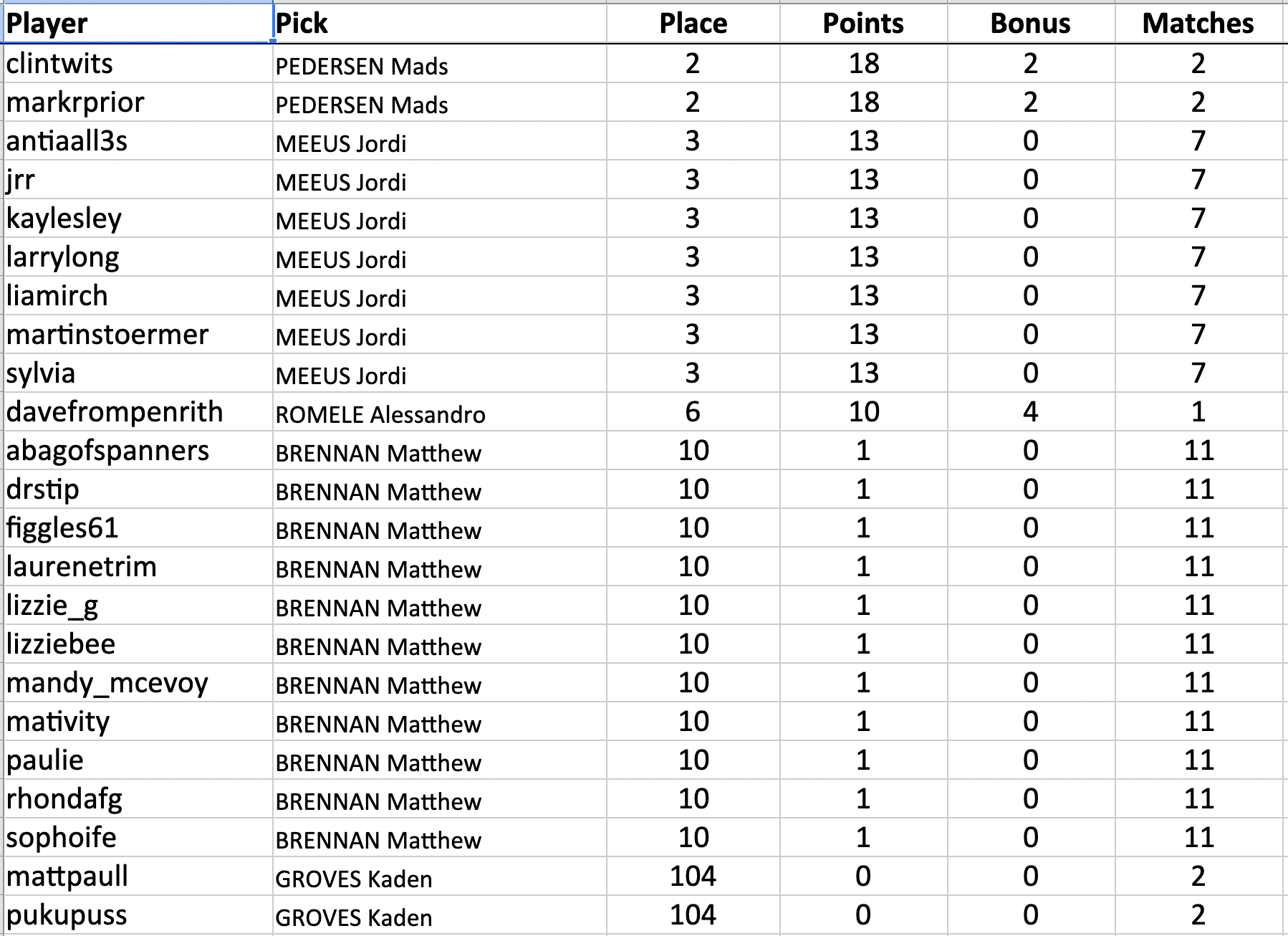Screen dimensions: 1288x936
Task: Select the Points header cell
Action: click(863, 24)
